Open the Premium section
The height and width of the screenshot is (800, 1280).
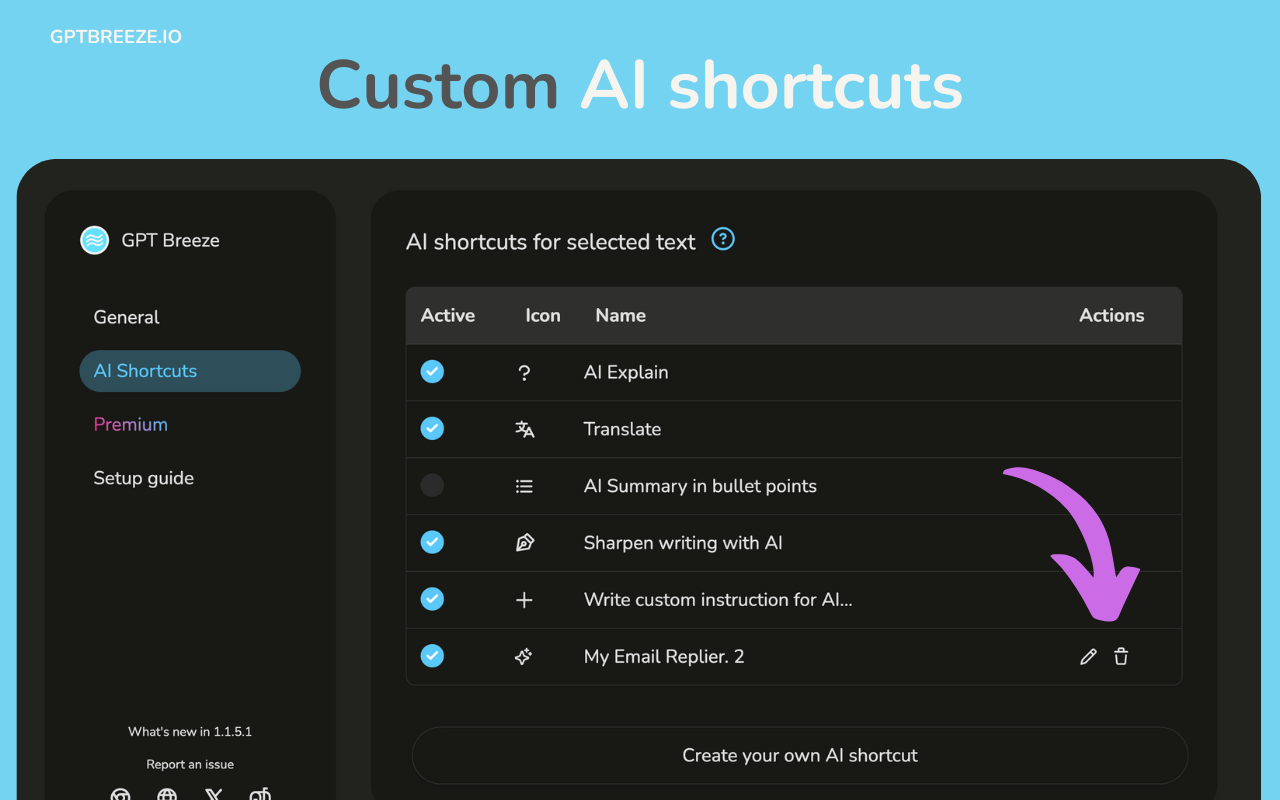130,424
